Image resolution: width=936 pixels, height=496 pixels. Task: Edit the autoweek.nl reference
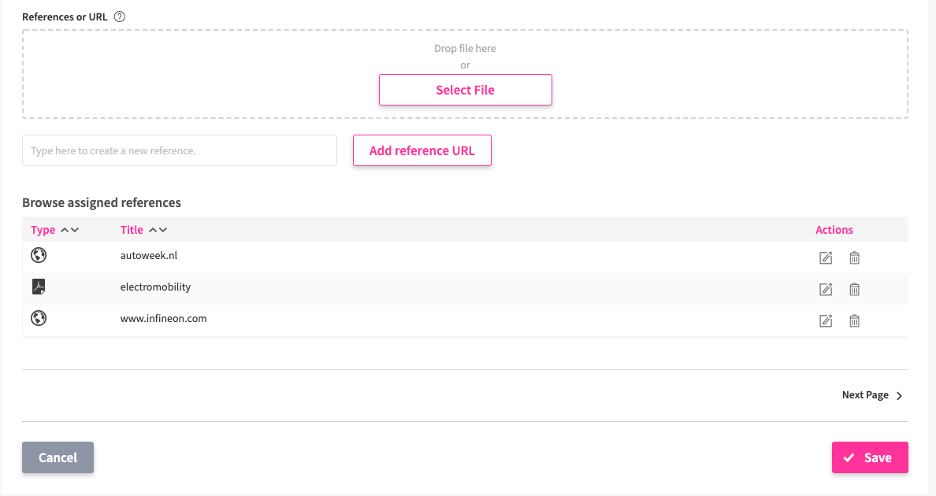[826, 258]
